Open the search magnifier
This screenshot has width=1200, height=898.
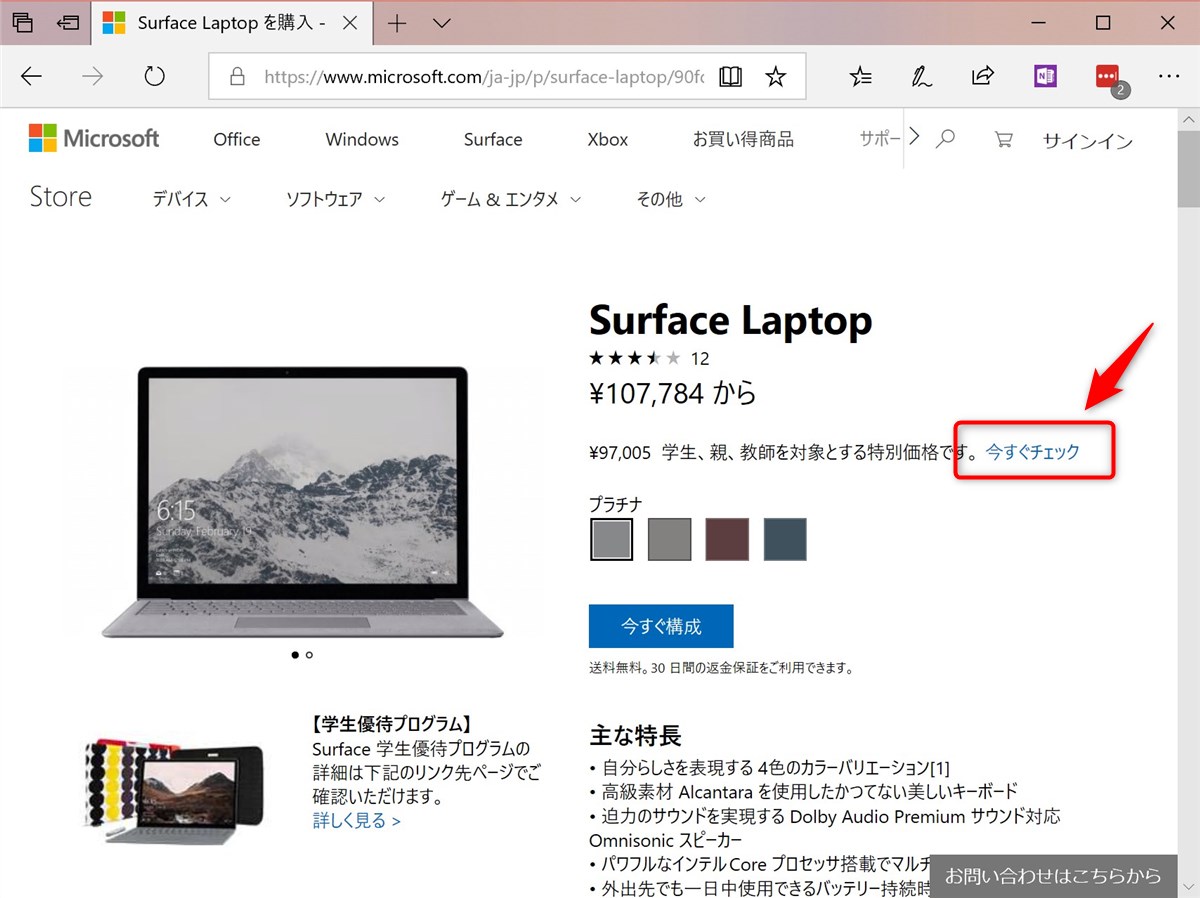click(x=945, y=140)
